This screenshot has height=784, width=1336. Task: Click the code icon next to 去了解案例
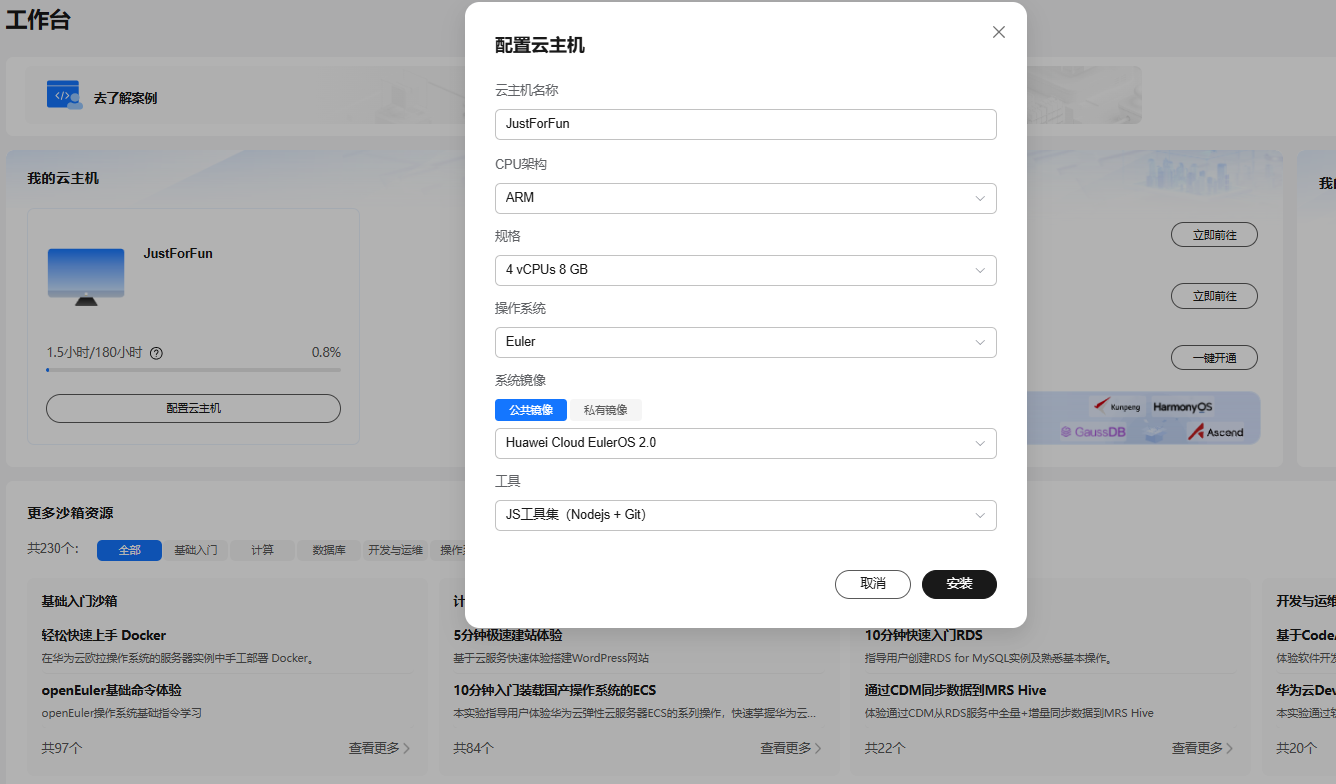64,95
